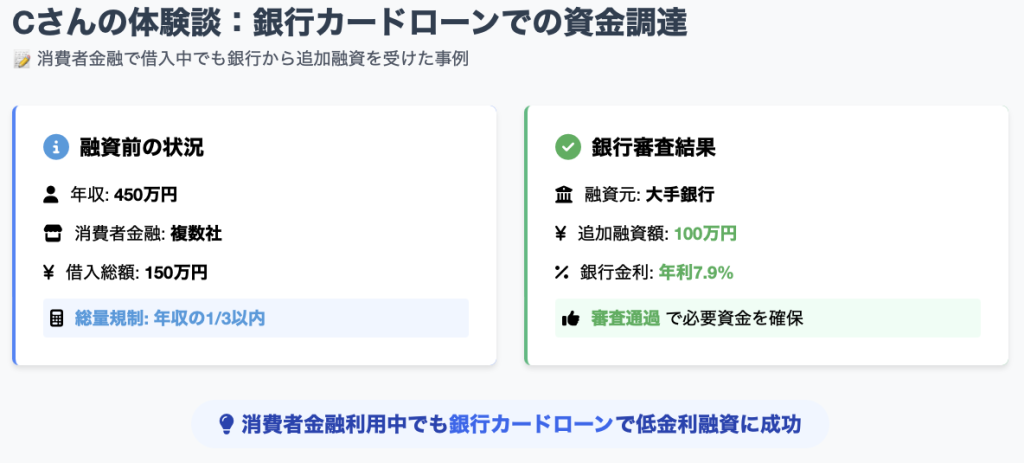The width and height of the screenshot is (1024, 463).
Task: Click the yen icon beside 借入総額
Action: pos(48,272)
